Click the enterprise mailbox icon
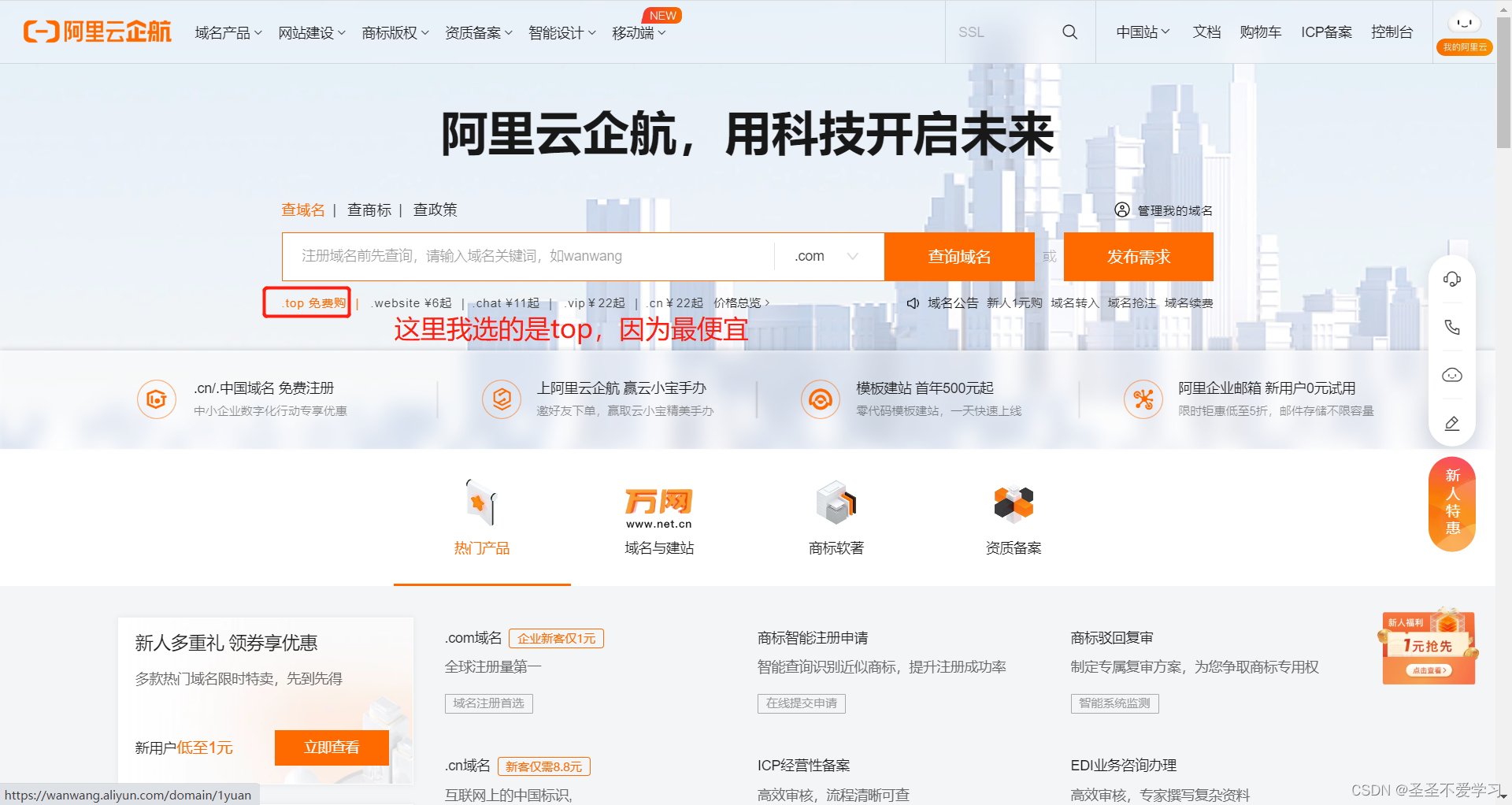Screen dimensions: 1512x805 coord(1143,399)
